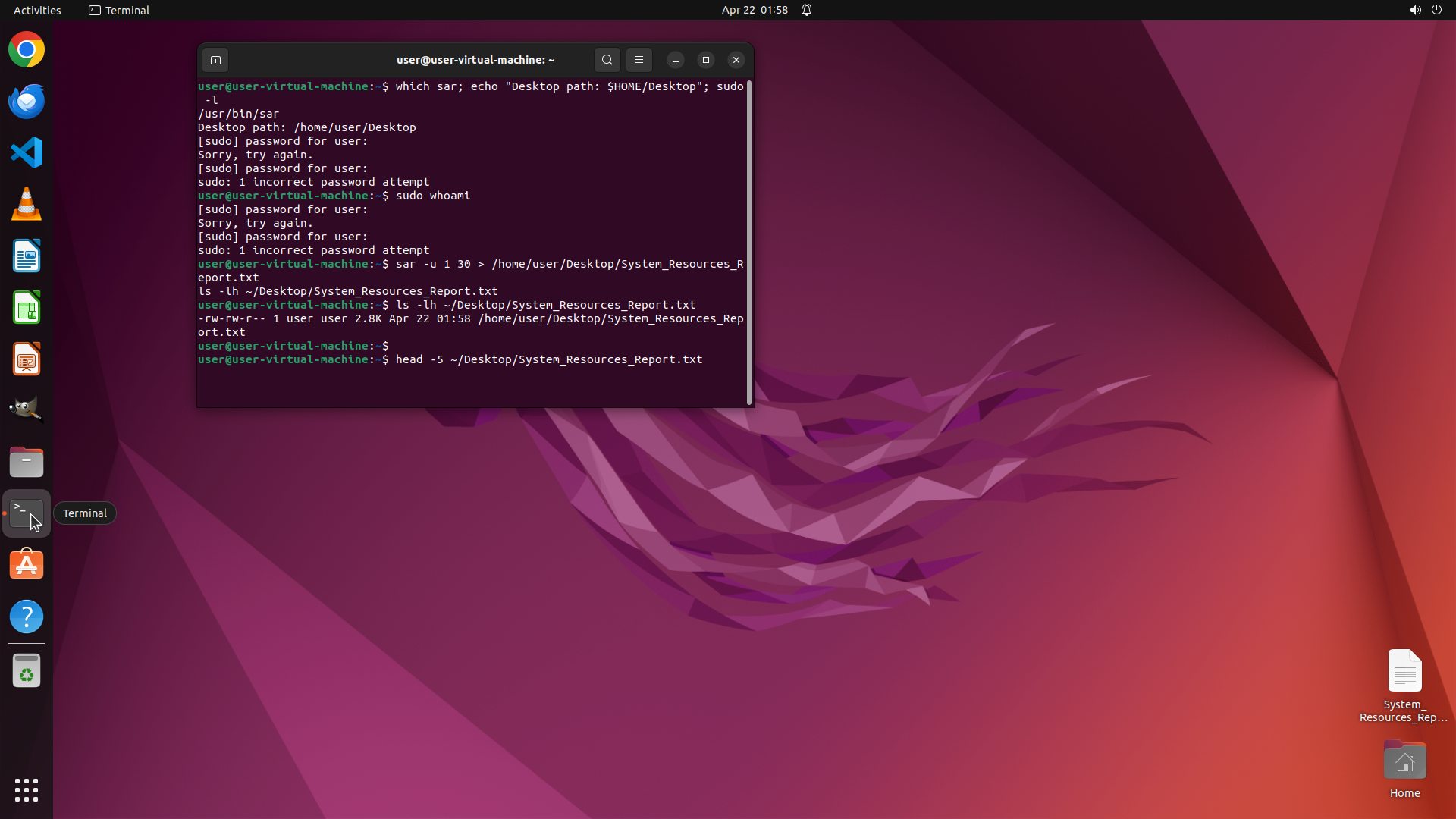This screenshot has height=819, width=1456.
Task: Open the terminal search icon
Action: (x=607, y=60)
